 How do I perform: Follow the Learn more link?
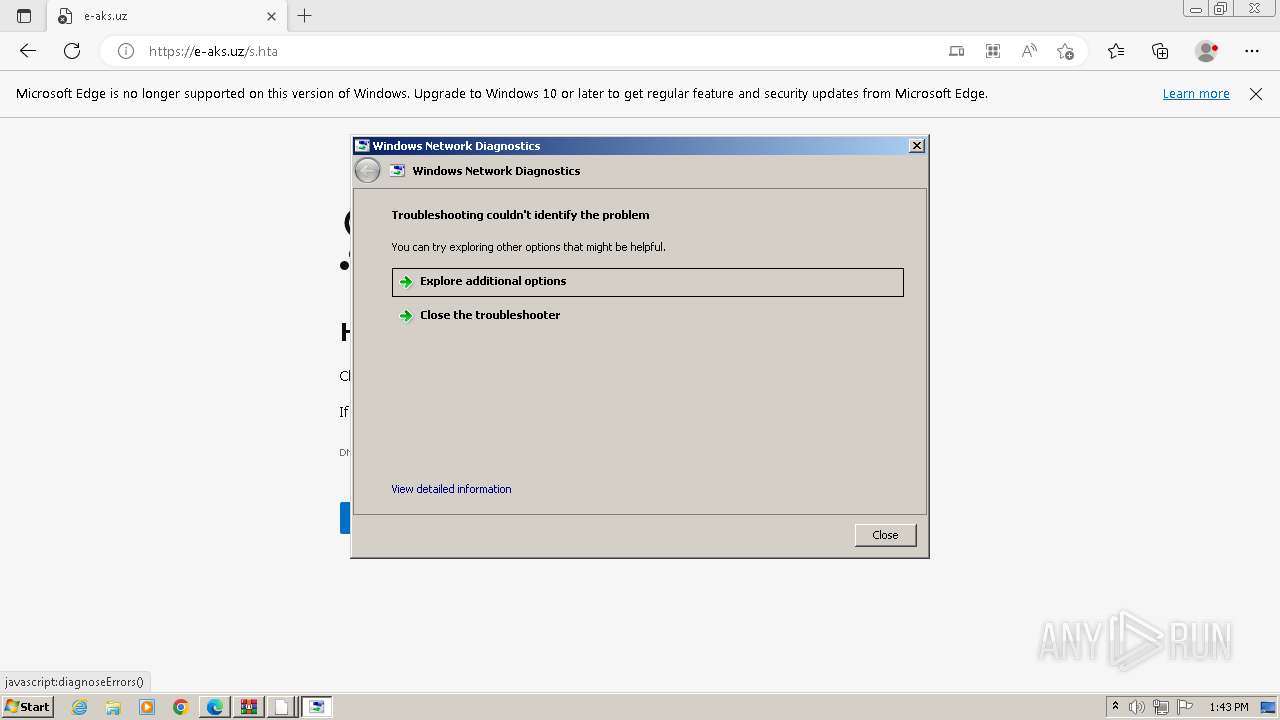pos(1196,94)
